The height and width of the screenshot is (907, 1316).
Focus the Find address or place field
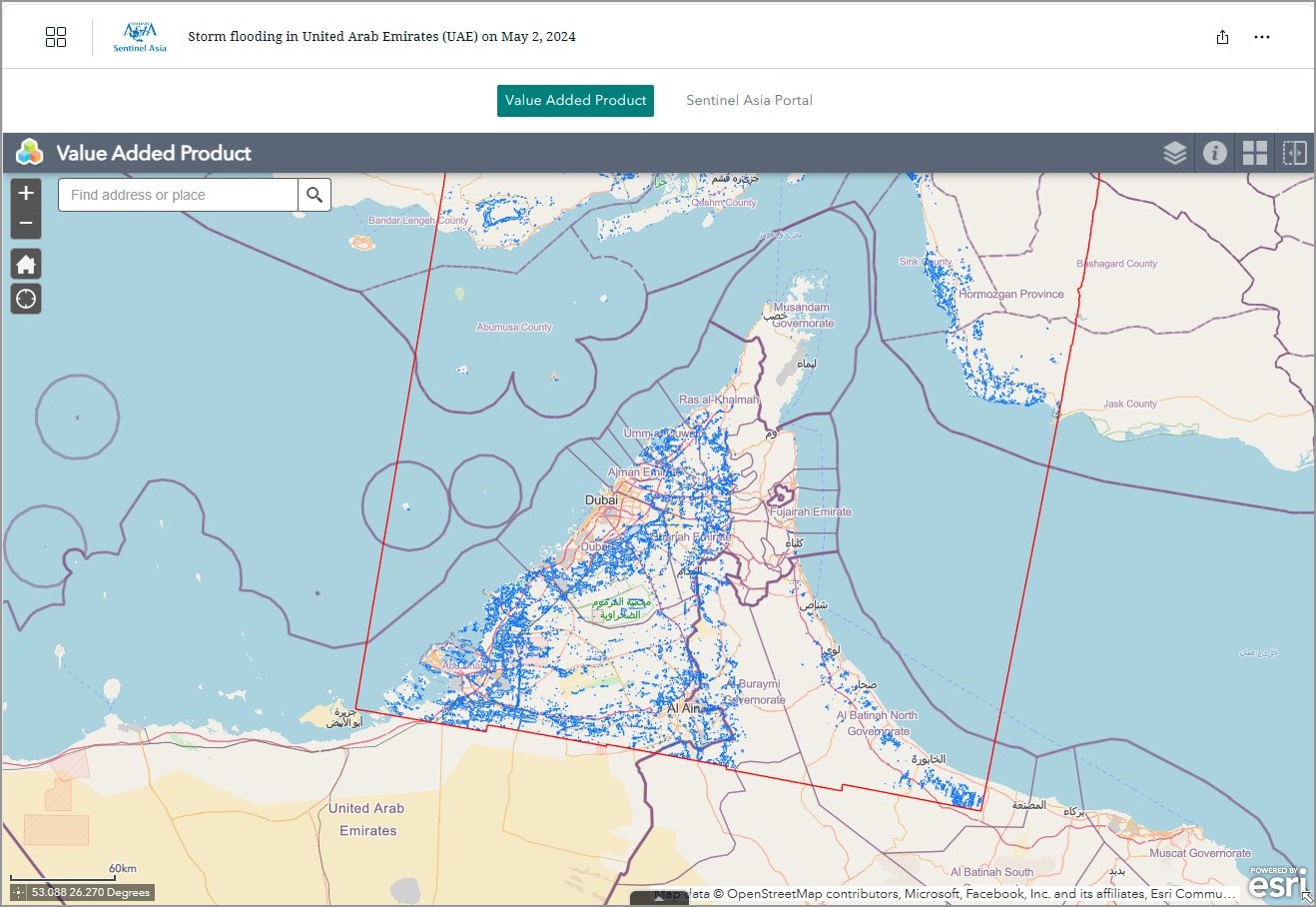[x=178, y=195]
